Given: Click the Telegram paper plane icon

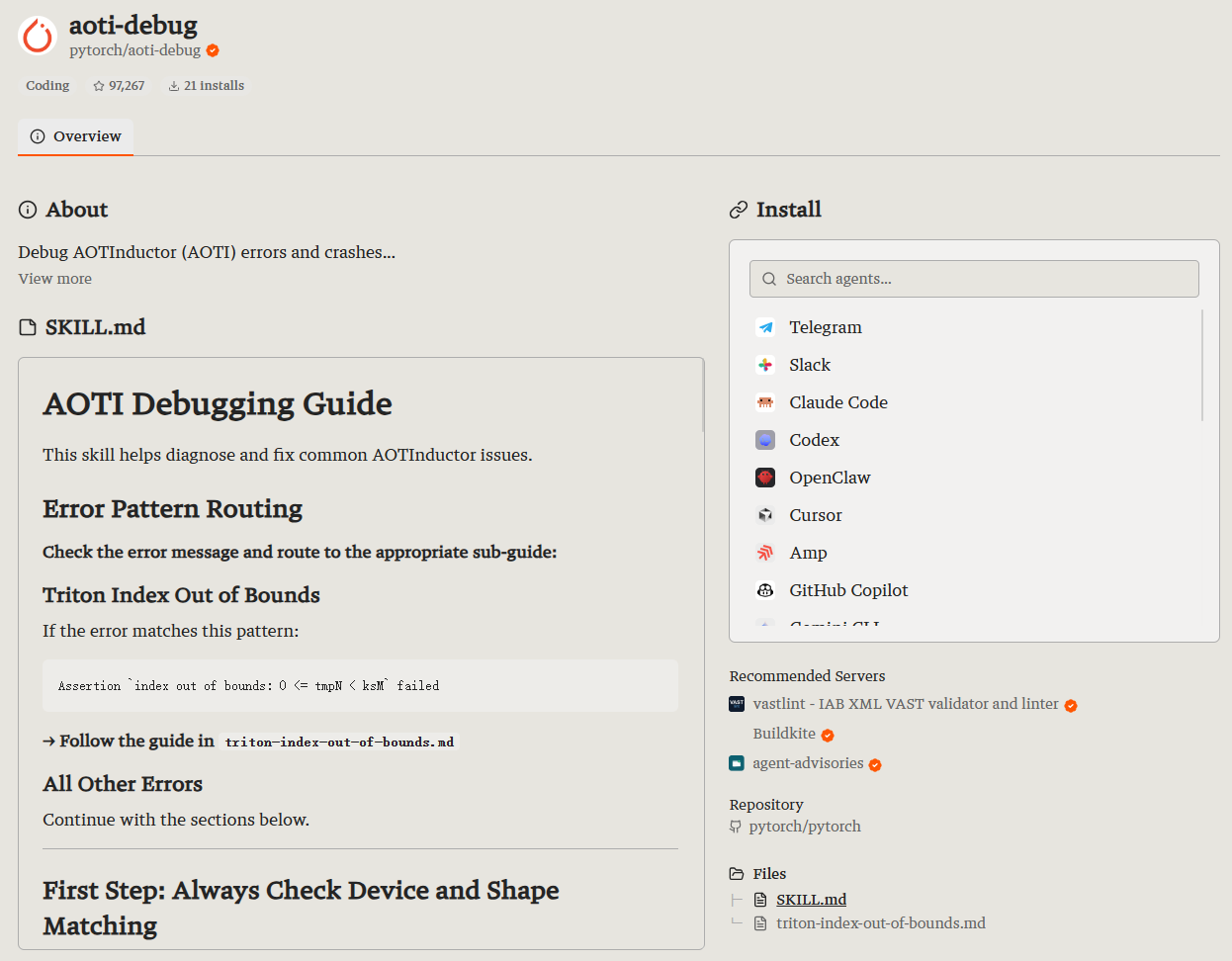Looking at the screenshot, I should (765, 327).
